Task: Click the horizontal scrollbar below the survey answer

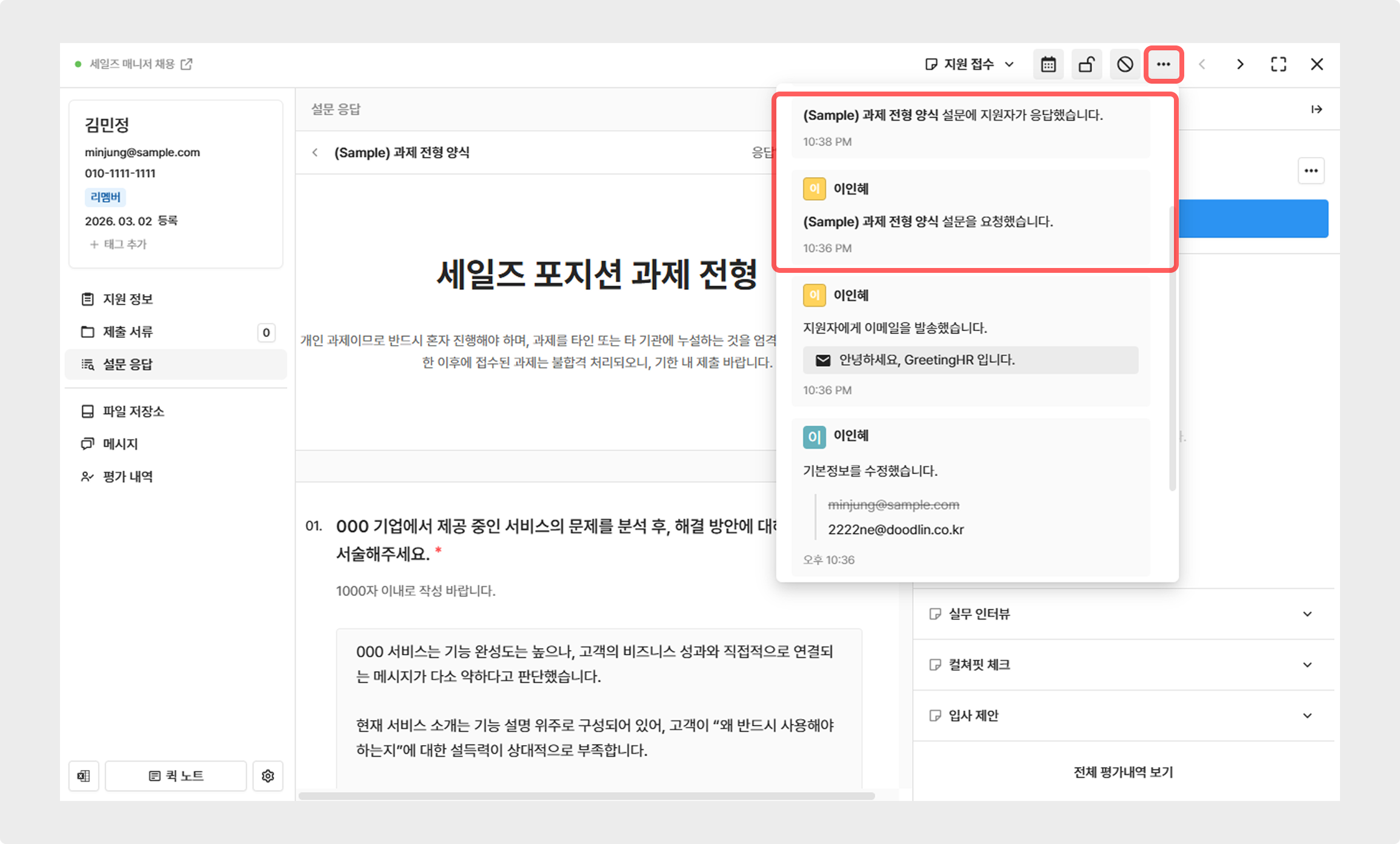Action: [587, 796]
